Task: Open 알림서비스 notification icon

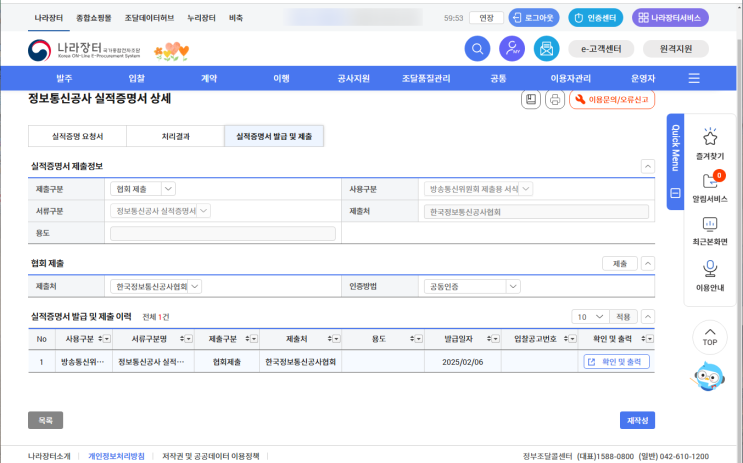Action: pyautogui.click(x=710, y=181)
